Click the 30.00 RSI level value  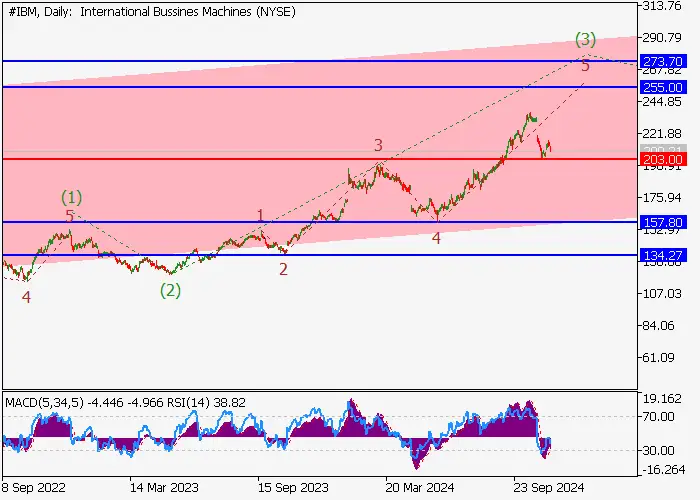click(x=658, y=450)
